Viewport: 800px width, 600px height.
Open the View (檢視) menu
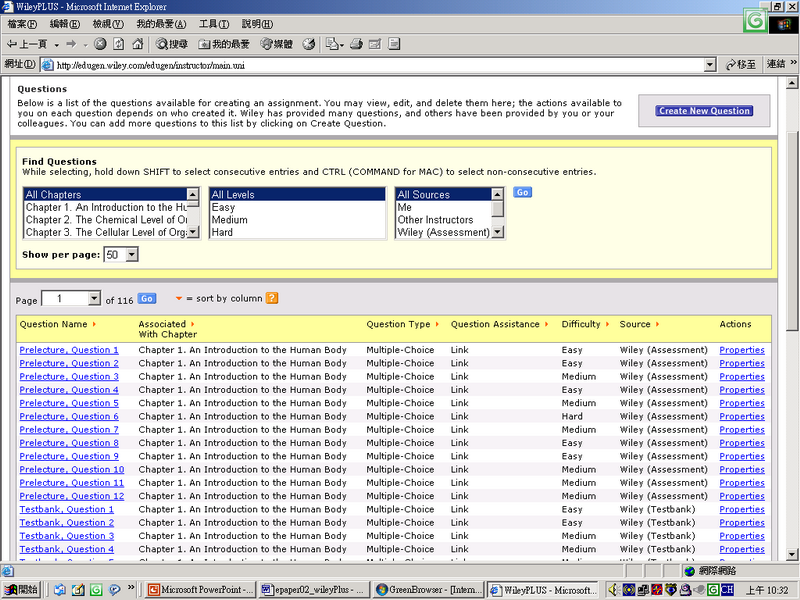pos(108,24)
